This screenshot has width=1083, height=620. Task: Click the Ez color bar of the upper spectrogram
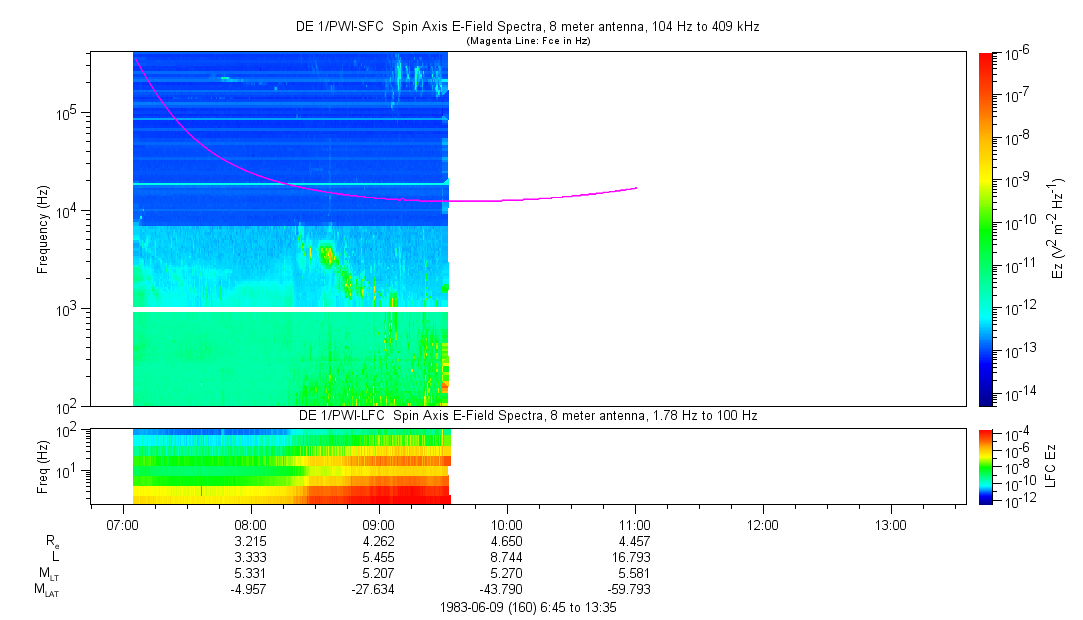[986, 229]
